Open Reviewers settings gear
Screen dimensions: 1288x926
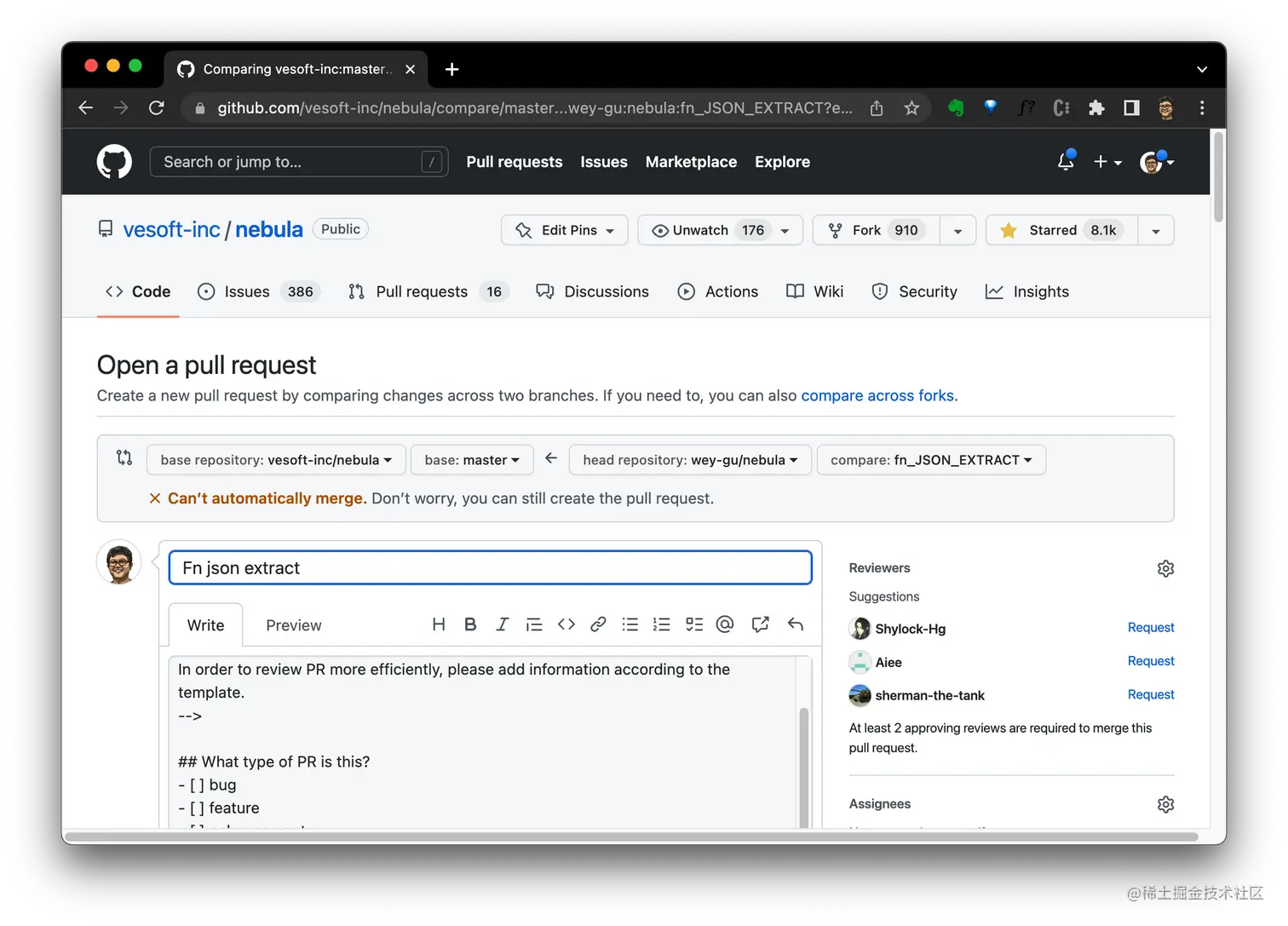pos(1165,568)
